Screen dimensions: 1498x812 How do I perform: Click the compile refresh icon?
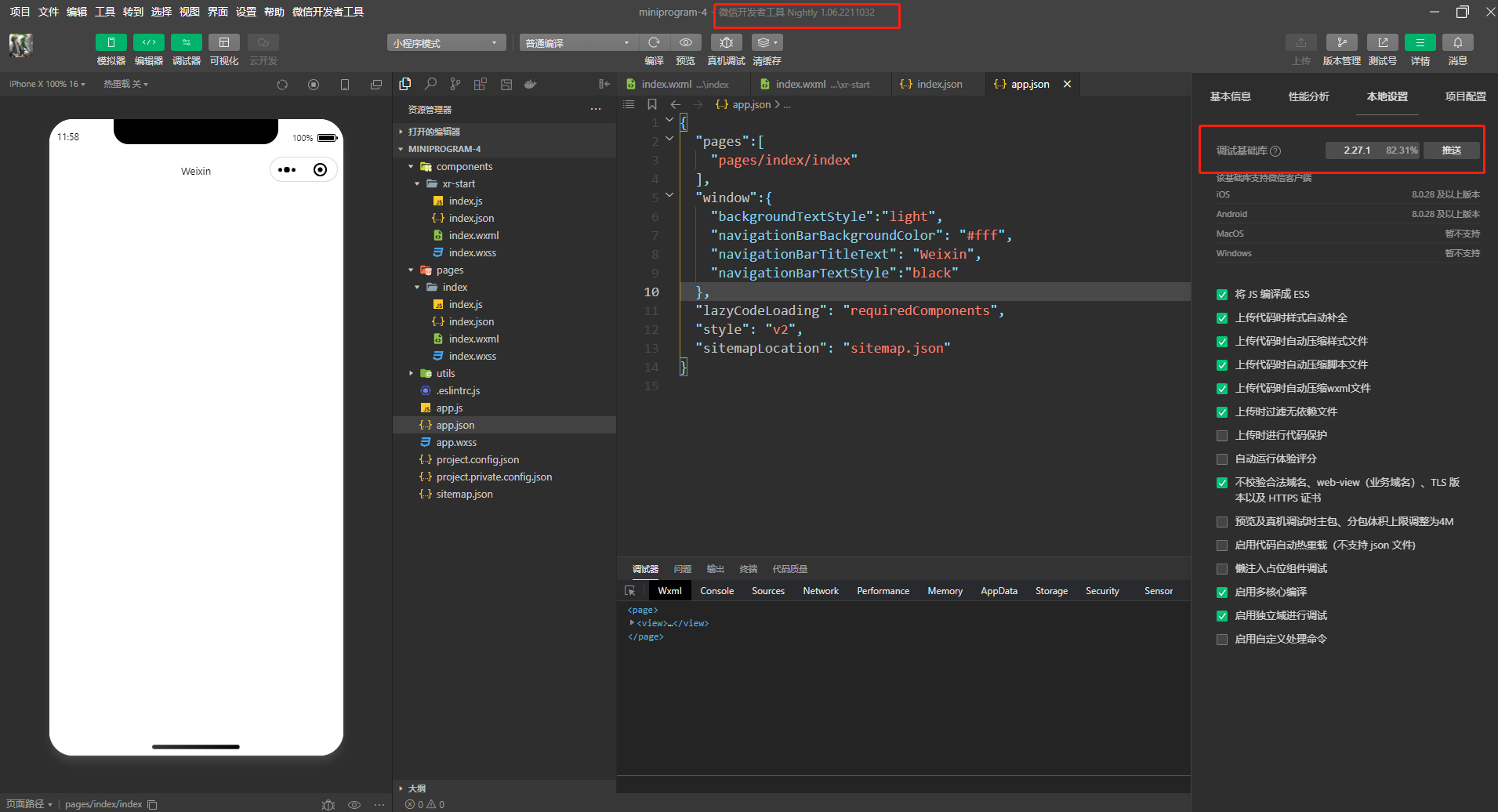[654, 42]
